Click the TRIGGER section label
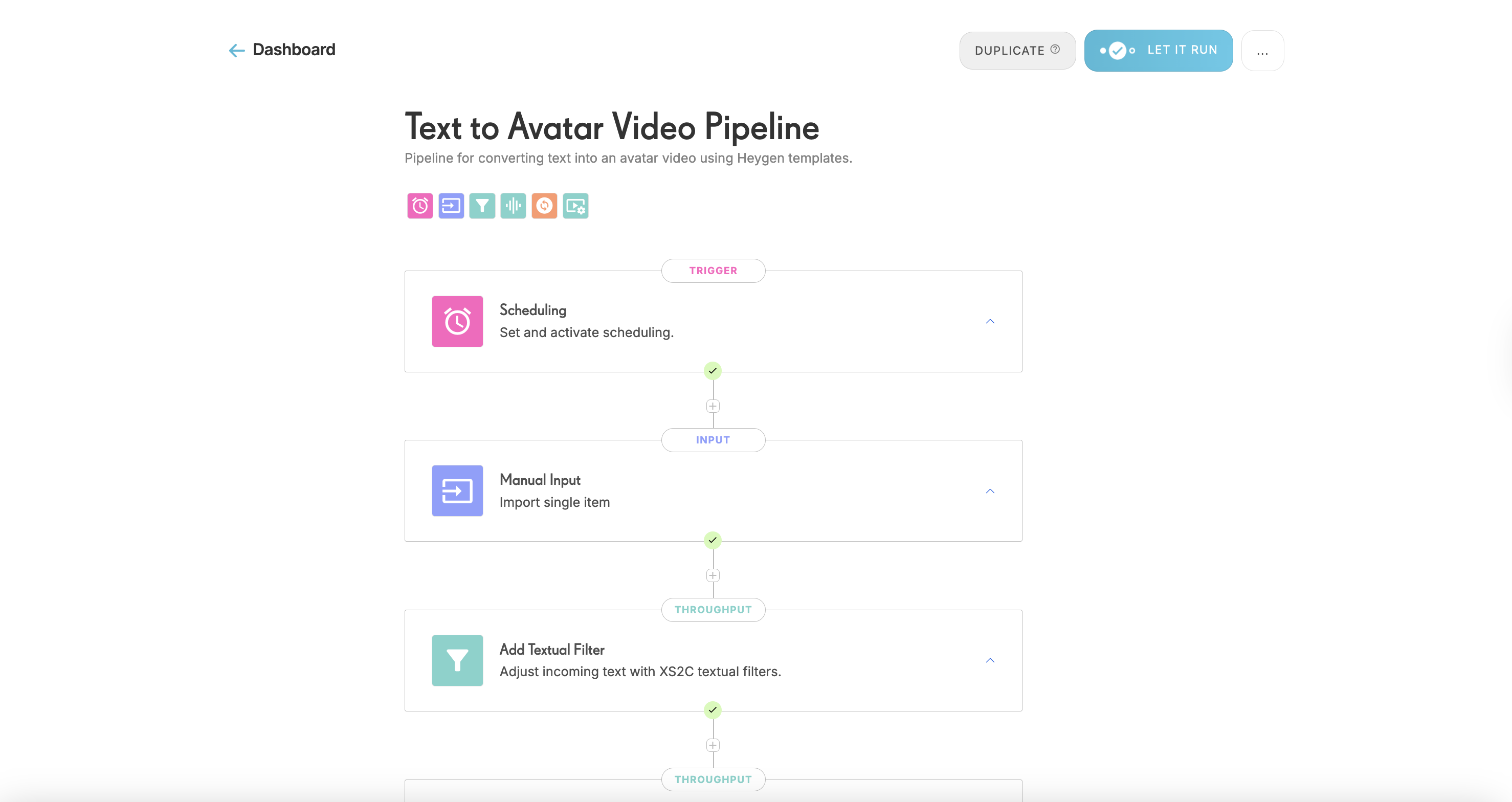The width and height of the screenshot is (1512, 802). point(713,271)
